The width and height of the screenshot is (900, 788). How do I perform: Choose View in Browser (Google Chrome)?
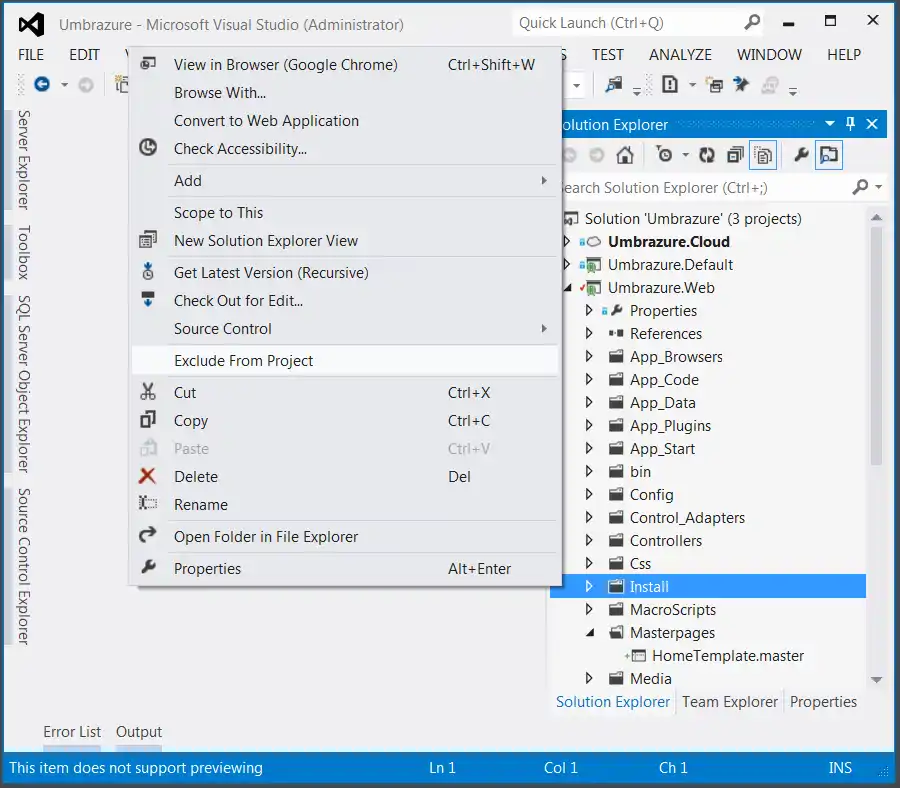pos(345,64)
